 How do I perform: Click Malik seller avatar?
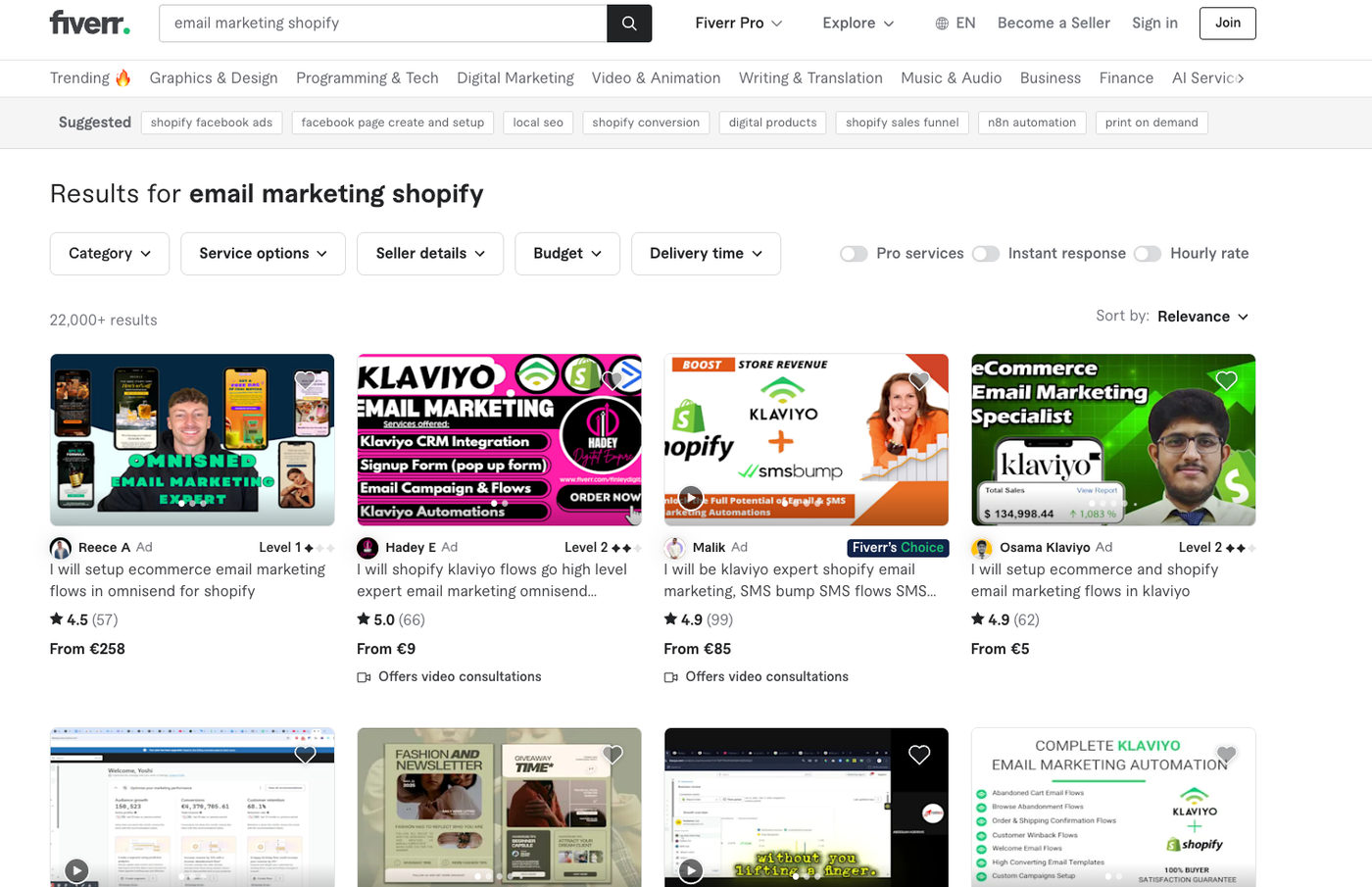[x=674, y=548]
